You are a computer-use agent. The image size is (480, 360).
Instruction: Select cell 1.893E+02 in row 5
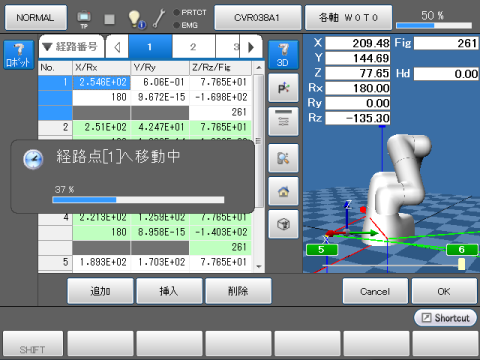point(101,262)
